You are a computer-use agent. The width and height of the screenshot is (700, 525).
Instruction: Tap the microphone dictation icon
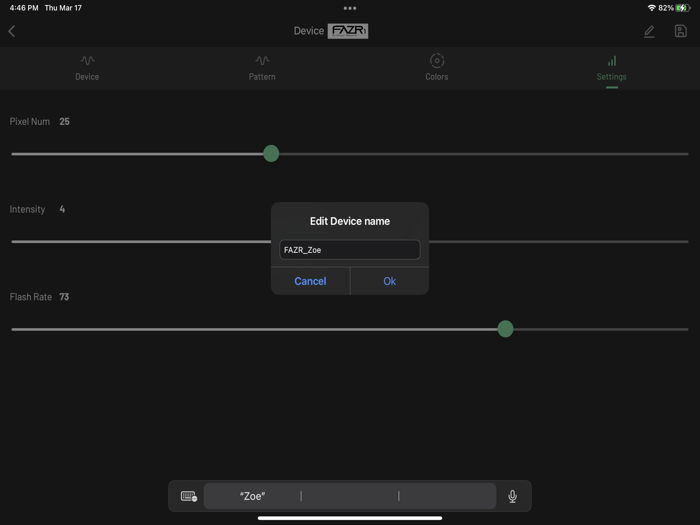[512, 496]
